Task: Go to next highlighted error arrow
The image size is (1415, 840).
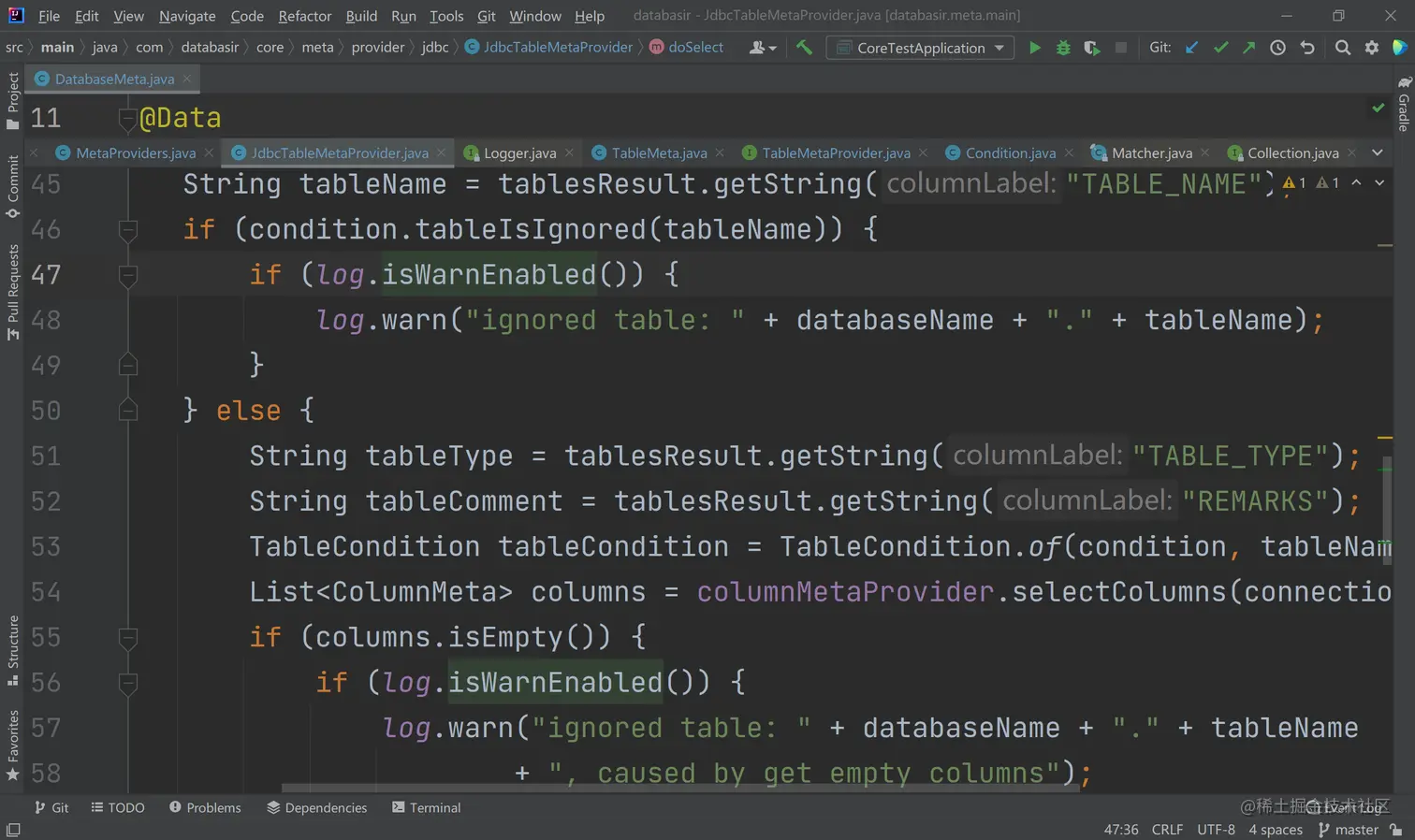Action: 1379,183
